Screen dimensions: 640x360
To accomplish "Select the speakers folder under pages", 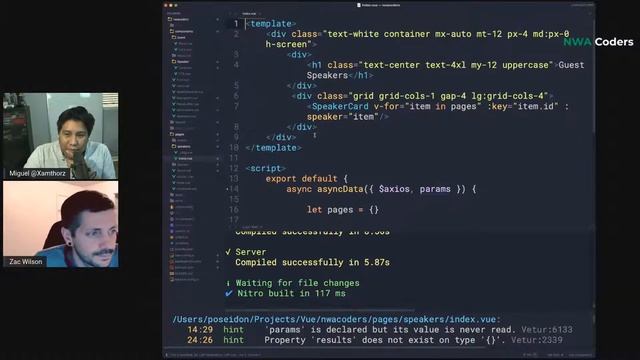I will pos(184,146).
